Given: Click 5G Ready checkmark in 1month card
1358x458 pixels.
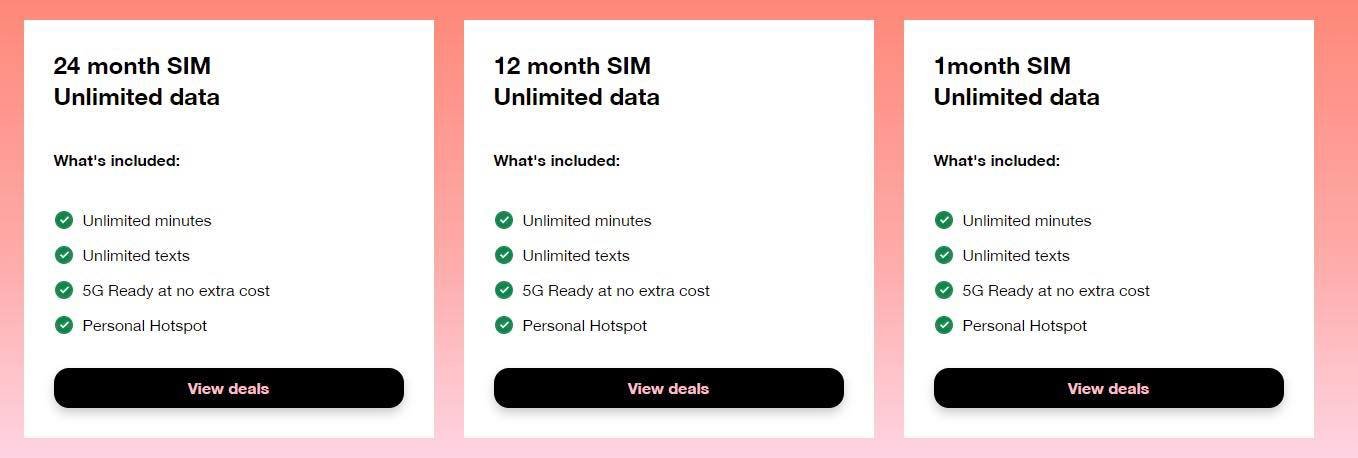Looking at the screenshot, I should click(x=944, y=290).
